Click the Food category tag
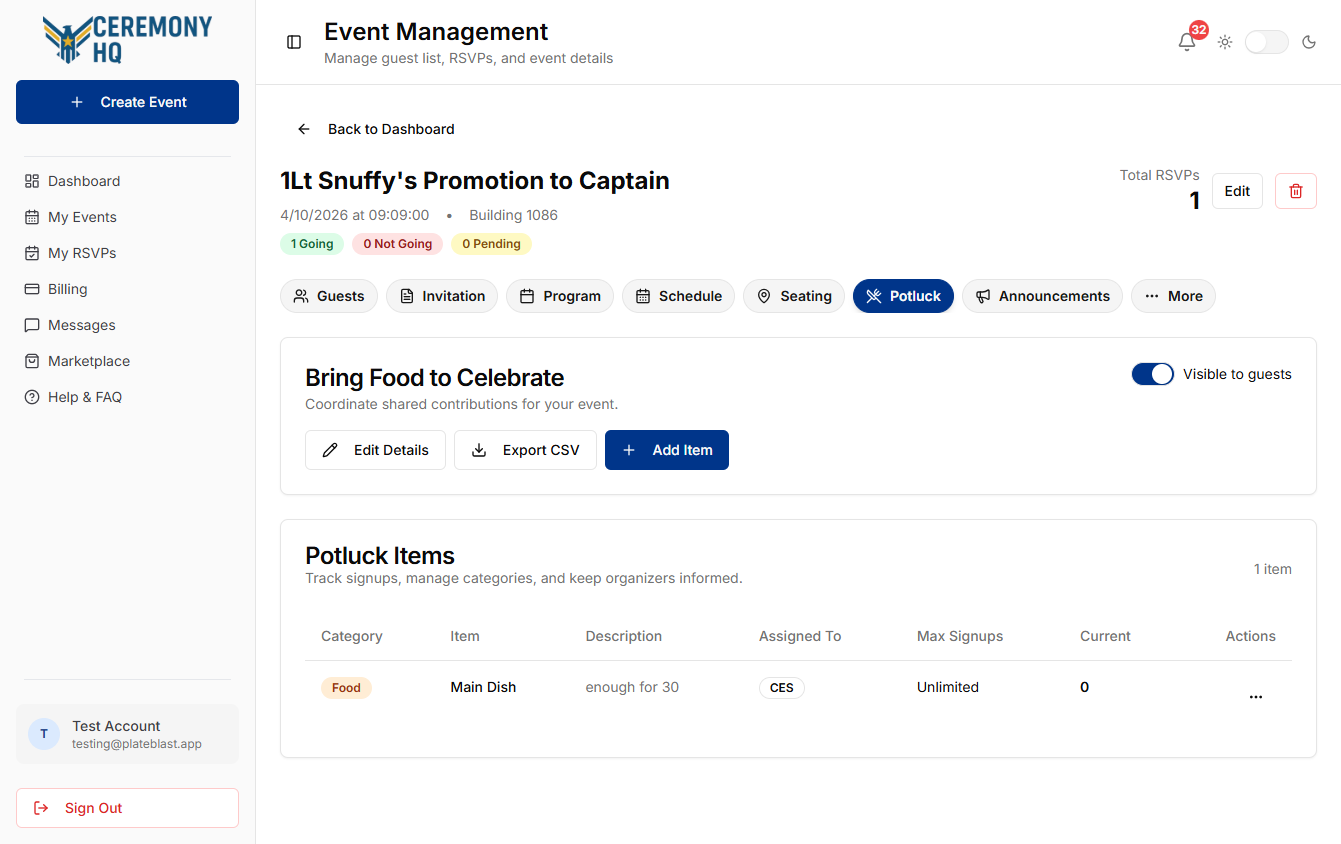The image size is (1341, 844). [x=346, y=688]
